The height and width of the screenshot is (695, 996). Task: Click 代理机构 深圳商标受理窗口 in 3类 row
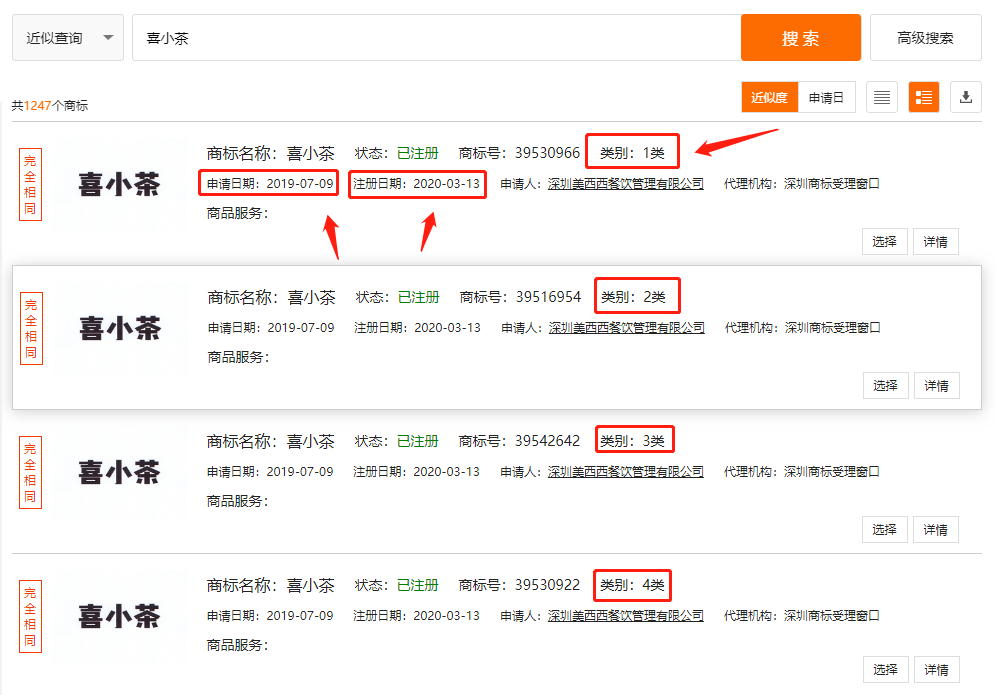(802, 471)
